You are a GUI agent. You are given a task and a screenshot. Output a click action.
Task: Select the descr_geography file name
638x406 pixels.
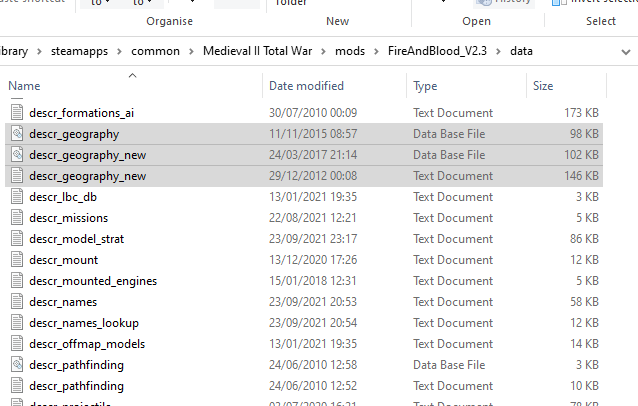(x=74, y=134)
